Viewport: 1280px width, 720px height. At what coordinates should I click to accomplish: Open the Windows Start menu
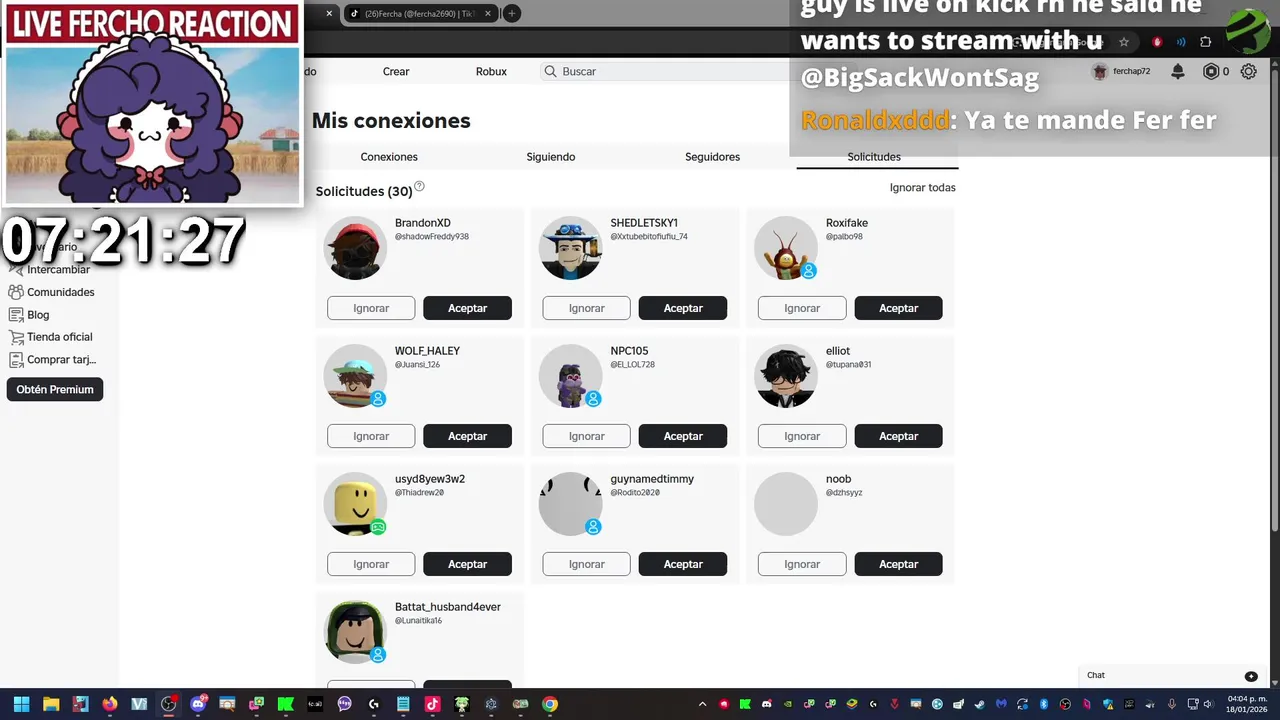(x=21, y=704)
